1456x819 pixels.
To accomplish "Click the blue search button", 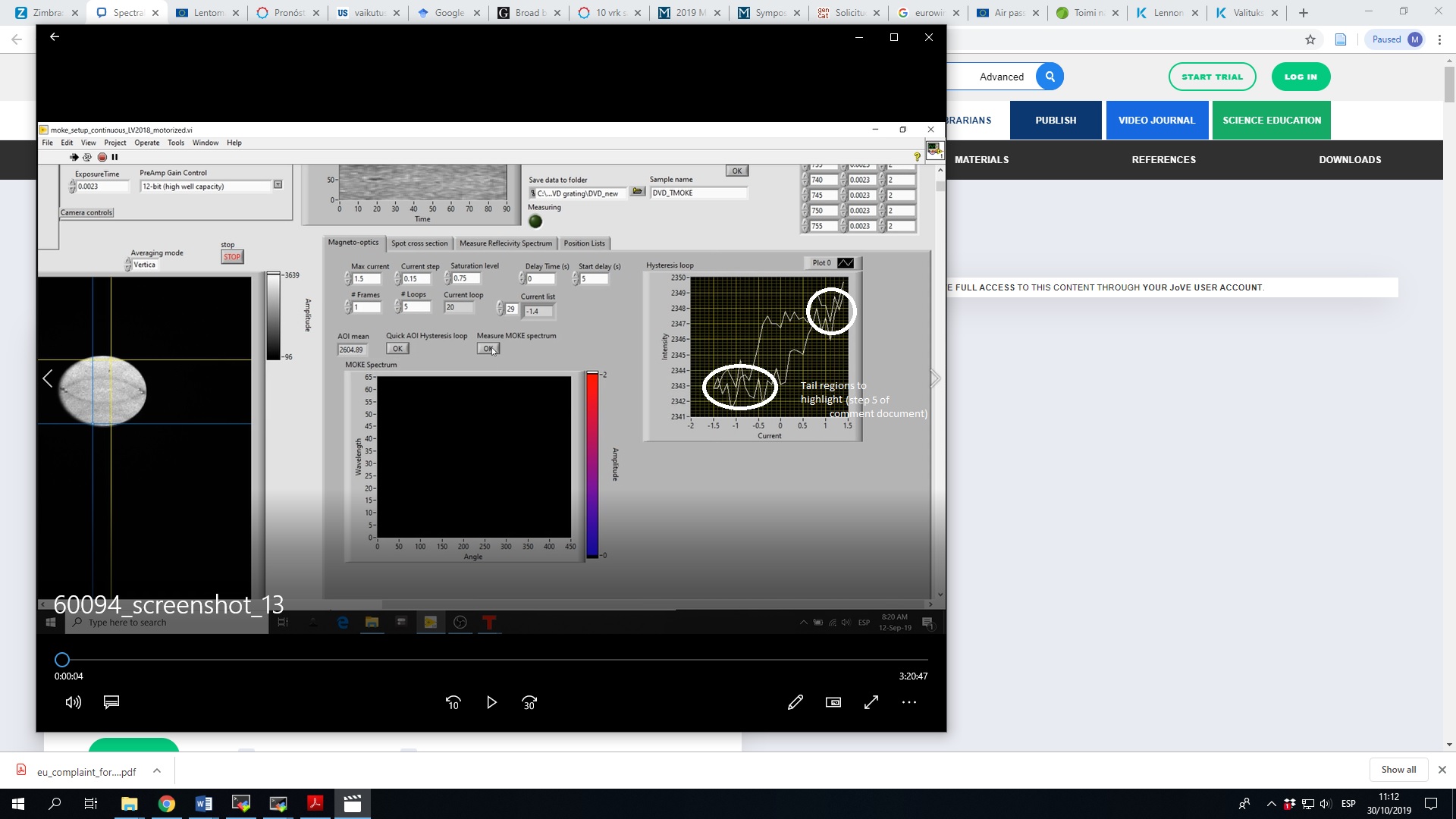I will (1050, 77).
